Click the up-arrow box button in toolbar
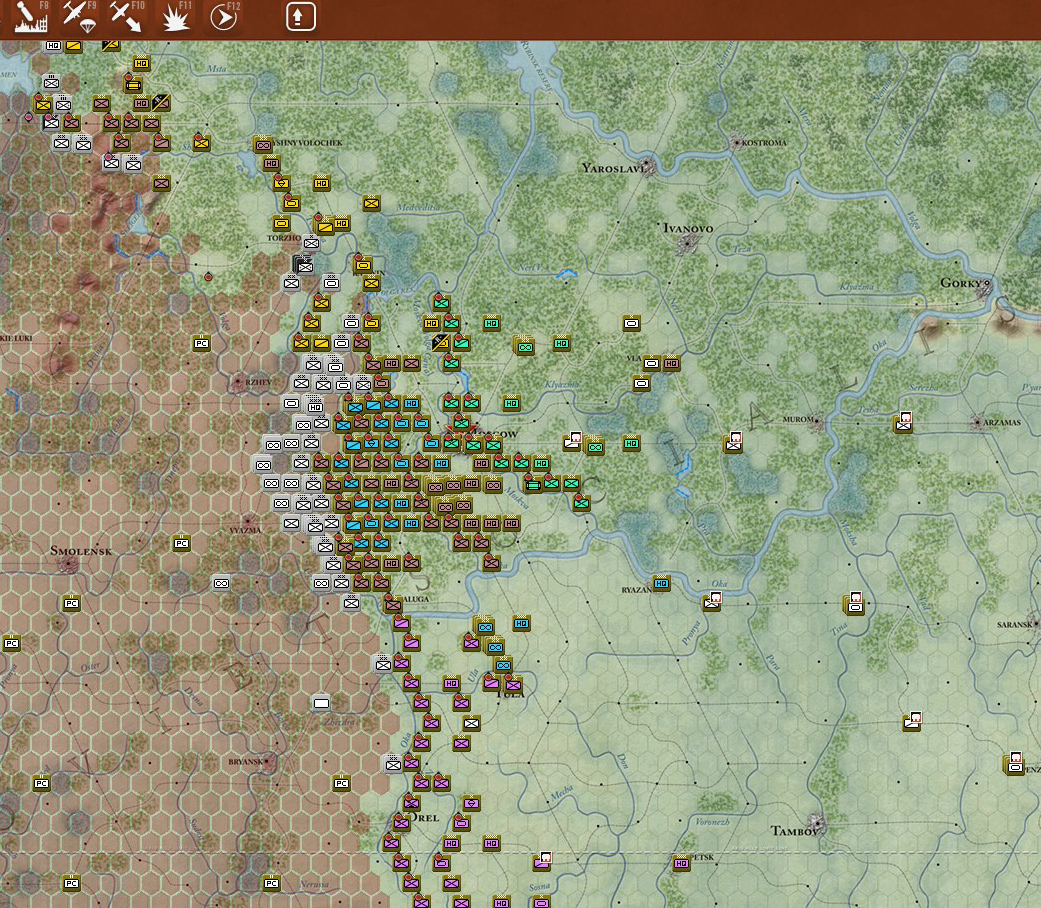 pyautogui.click(x=300, y=17)
